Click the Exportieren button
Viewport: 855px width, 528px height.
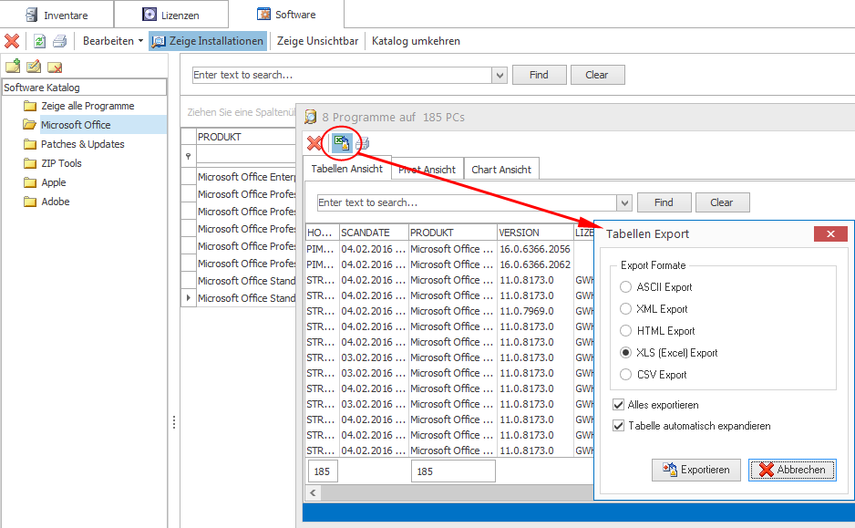pyautogui.click(x=696, y=470)
